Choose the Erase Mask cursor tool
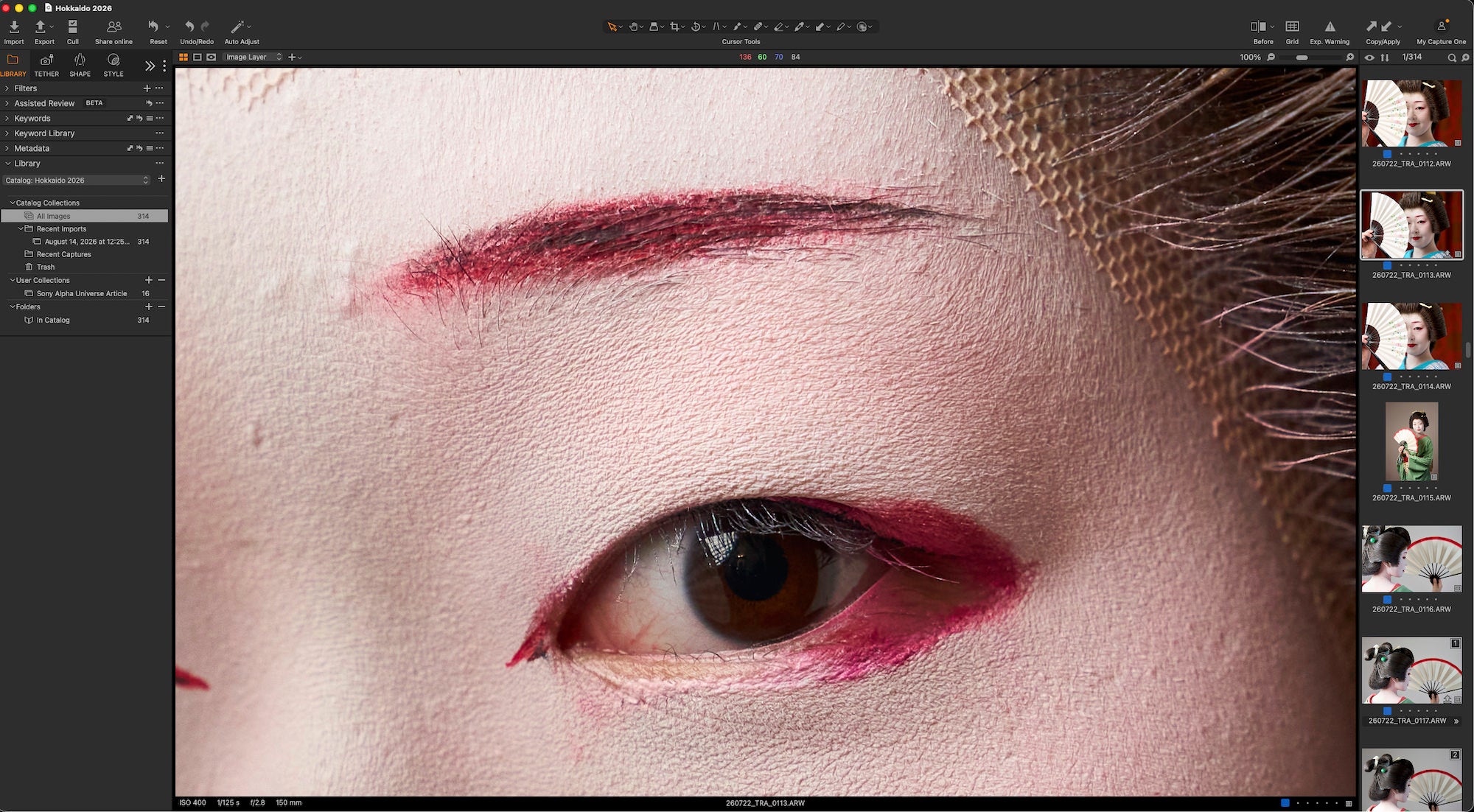Image resolution: width=1474 pixels, height=812 pixels. pos(778,27)
